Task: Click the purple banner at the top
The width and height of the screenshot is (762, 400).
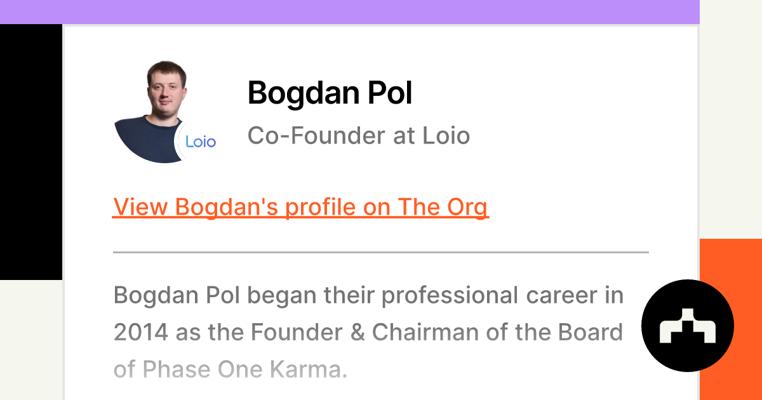Action: pyautogui.click(x=349, y=11)
